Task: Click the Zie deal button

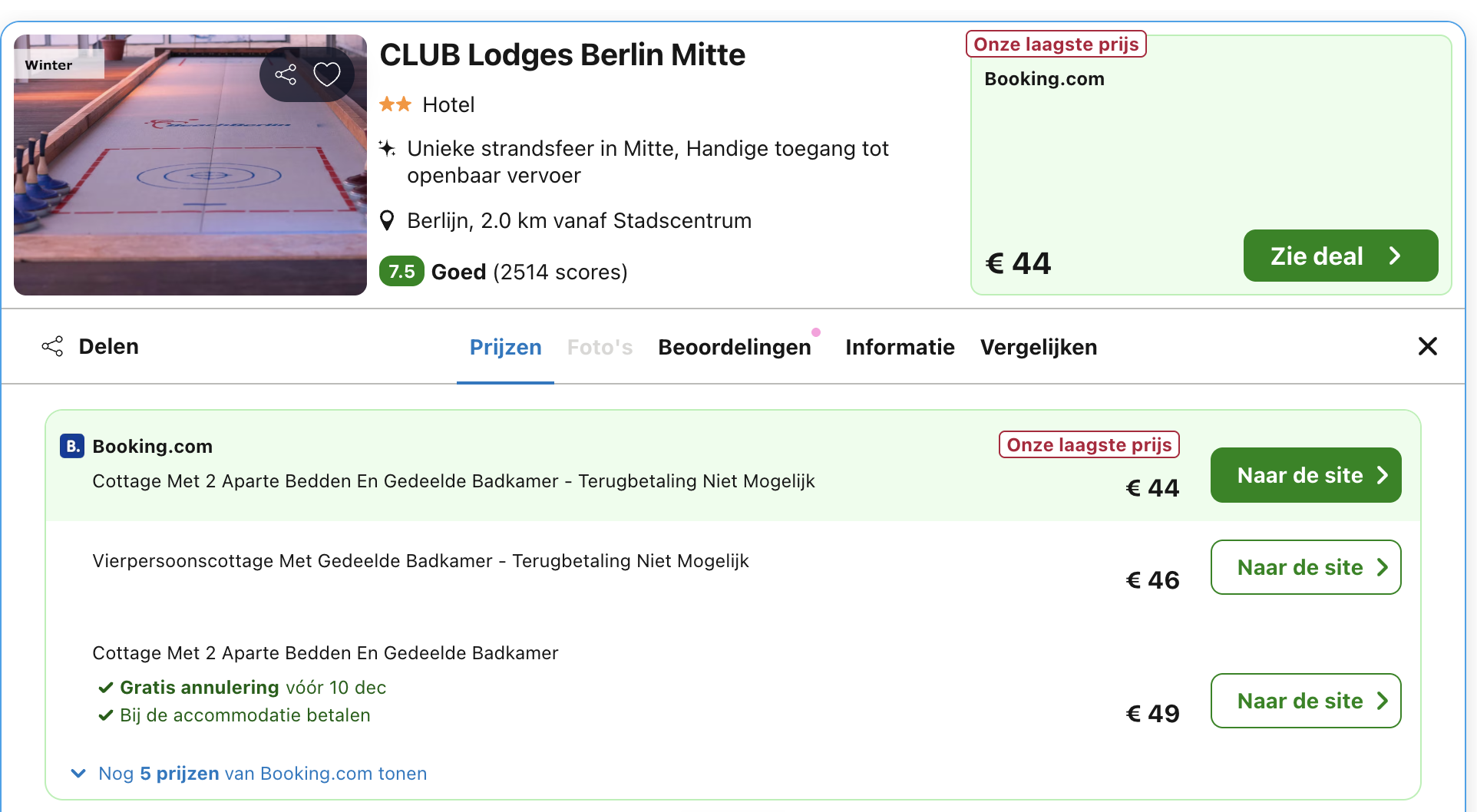Action: (x=1340, y=256)
